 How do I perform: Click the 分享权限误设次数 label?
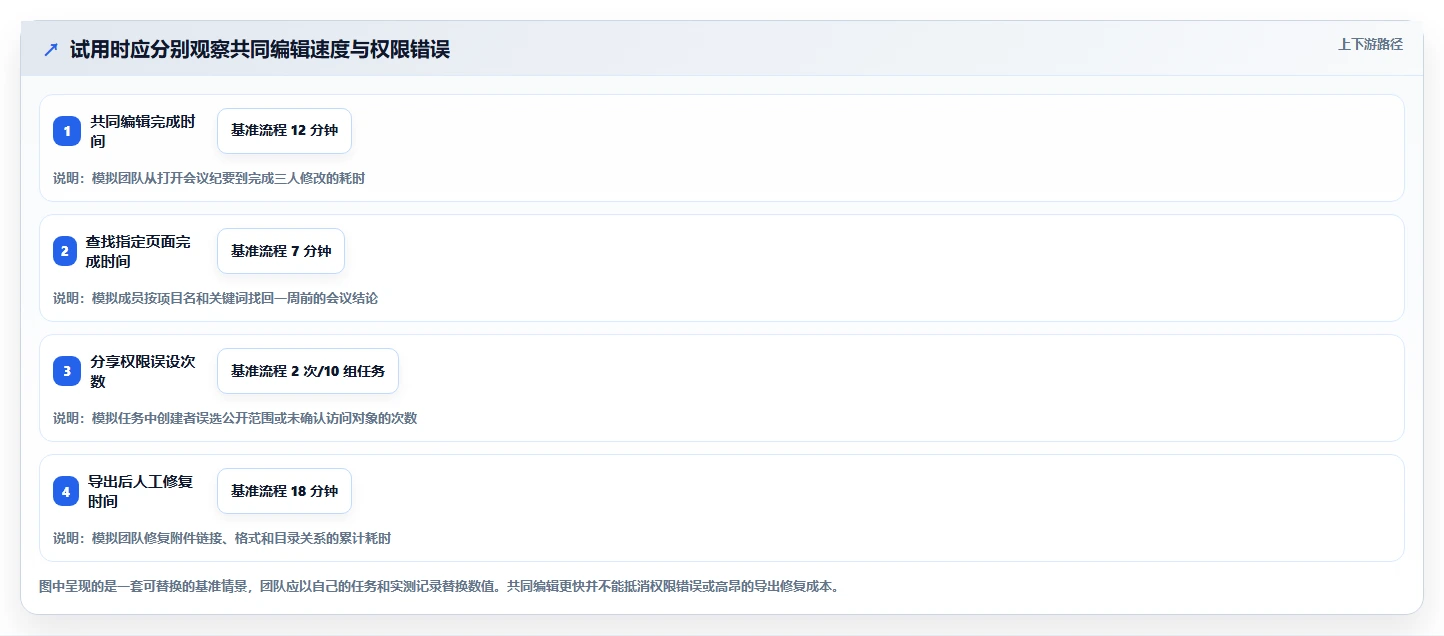(x=143, y=371)
